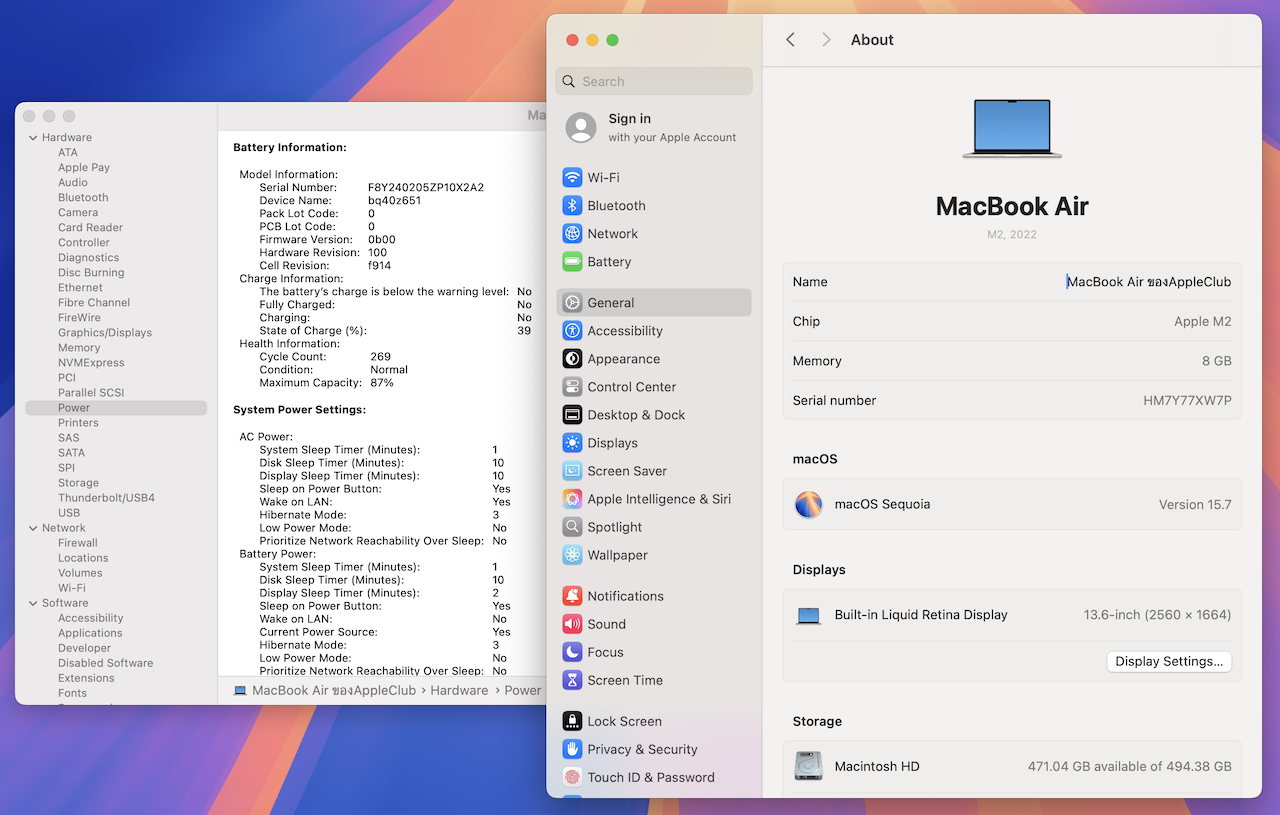
Task: Click the Memory 8 GB value
Action: (1217, 361)
